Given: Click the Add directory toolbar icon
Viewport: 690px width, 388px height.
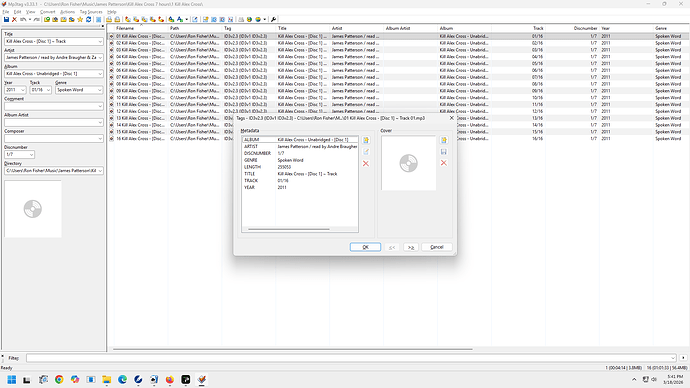Looking at the screenshot, I should [55, 19].
